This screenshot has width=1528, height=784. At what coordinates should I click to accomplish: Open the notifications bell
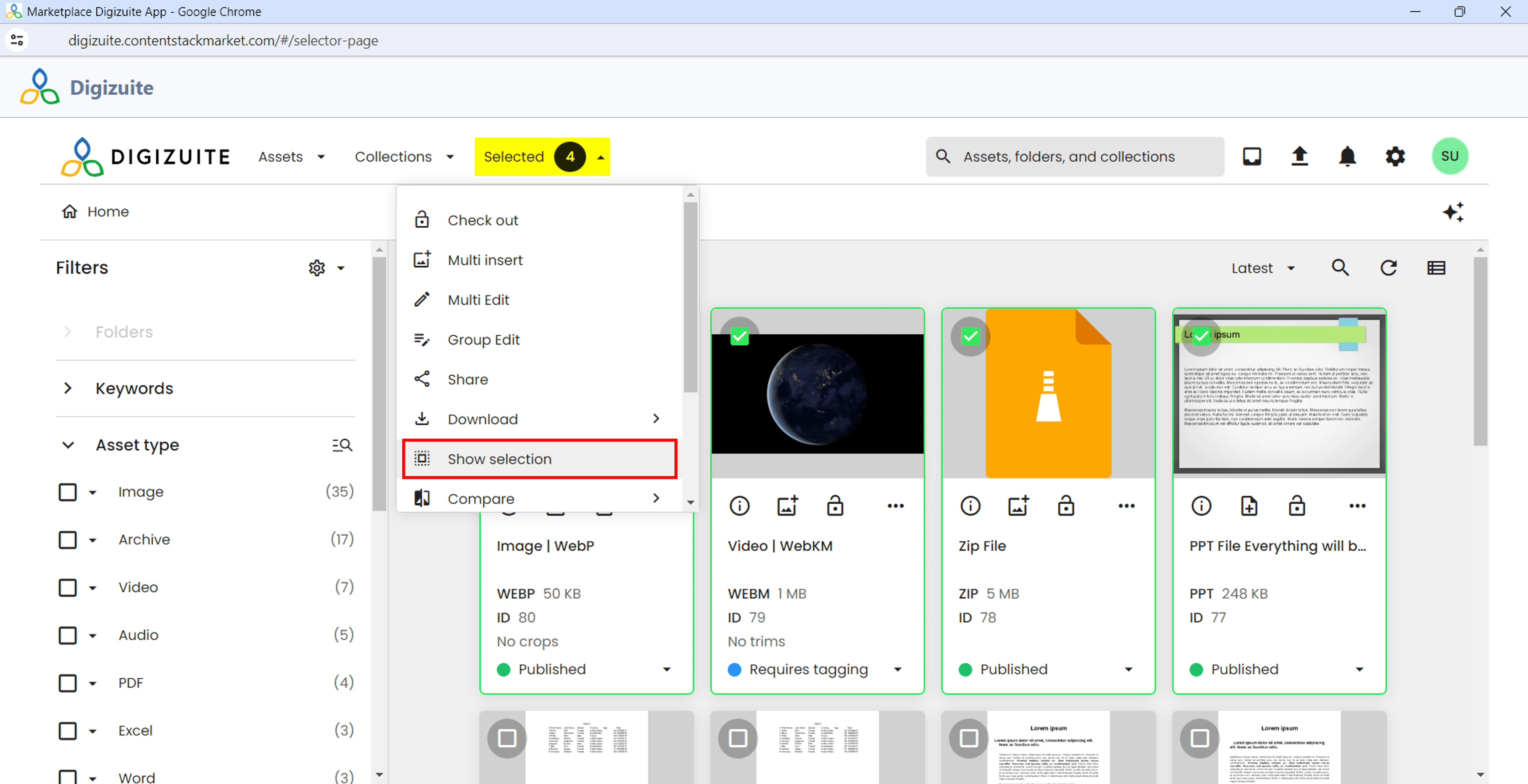coord(1347,157)
